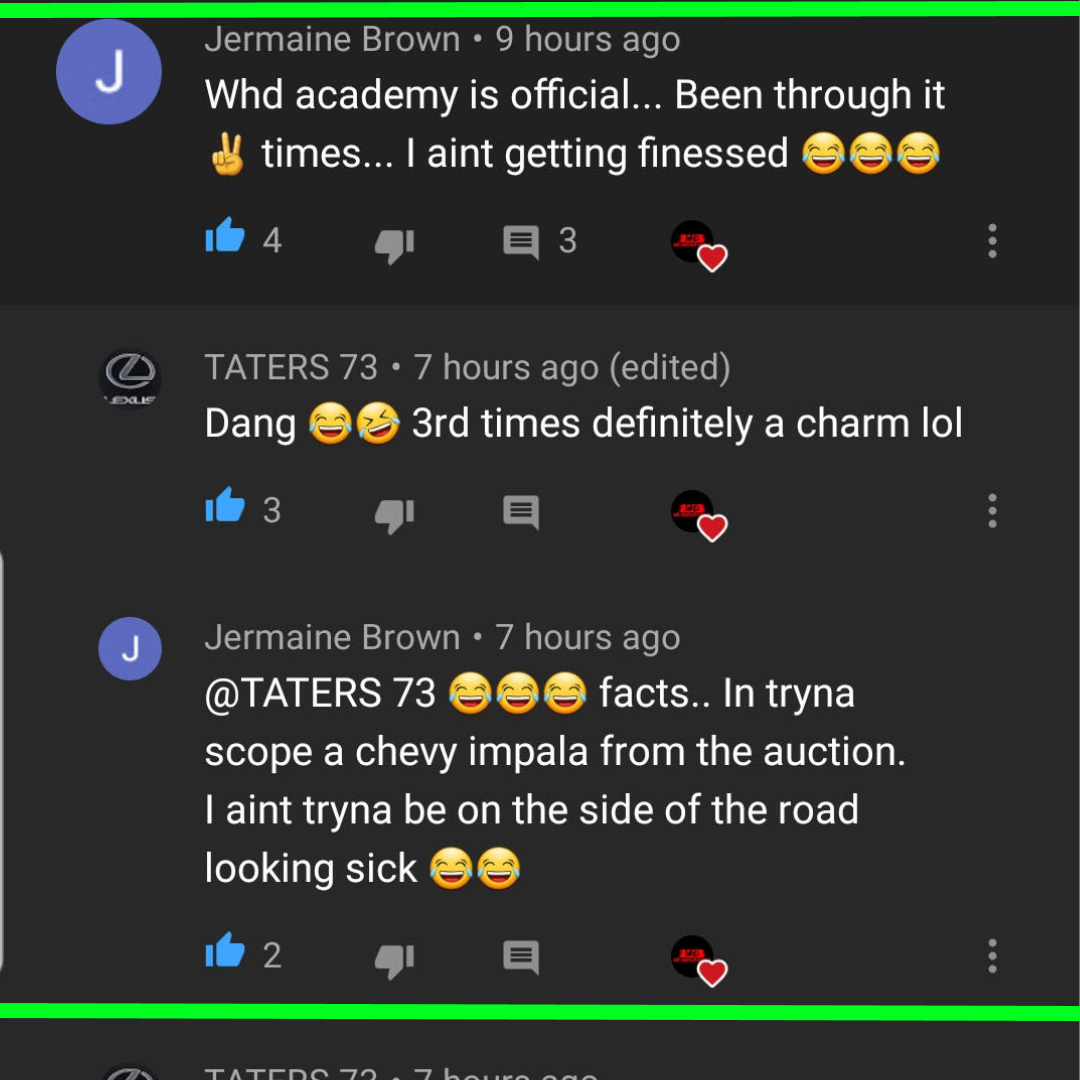Tap creator heart on Whd academy comment
The image size is (1080, 1080).
pos(699,246)
